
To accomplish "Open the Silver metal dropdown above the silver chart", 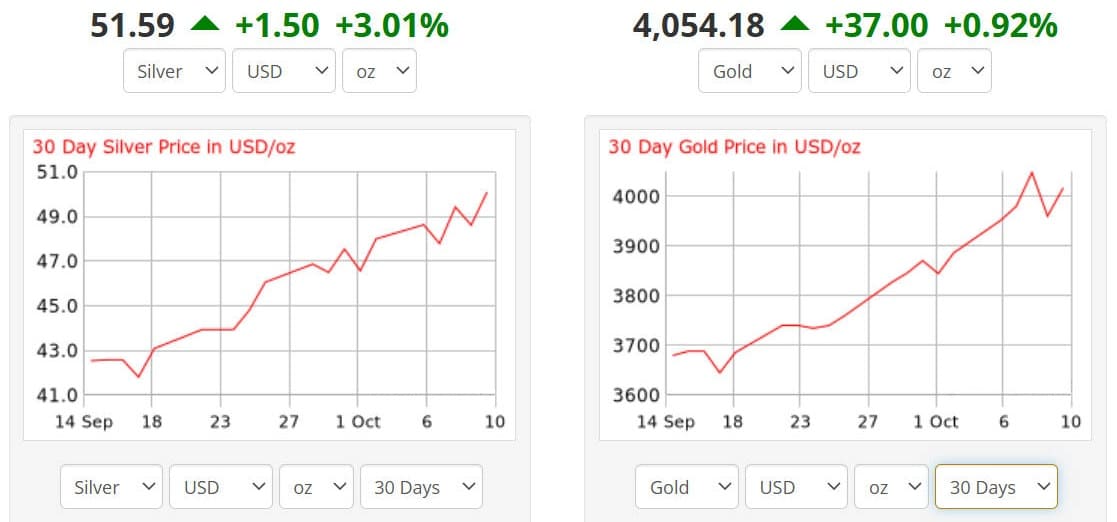I will click(174, 72).
